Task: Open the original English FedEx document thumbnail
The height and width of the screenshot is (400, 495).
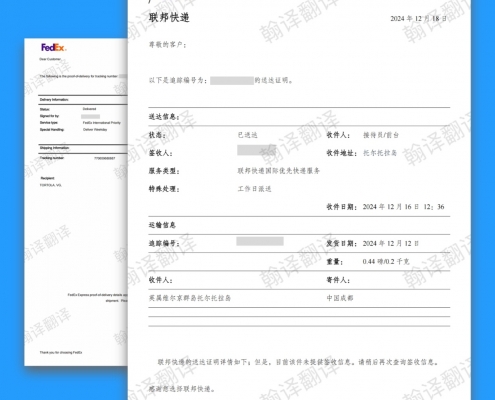Action: click(76, 202)
